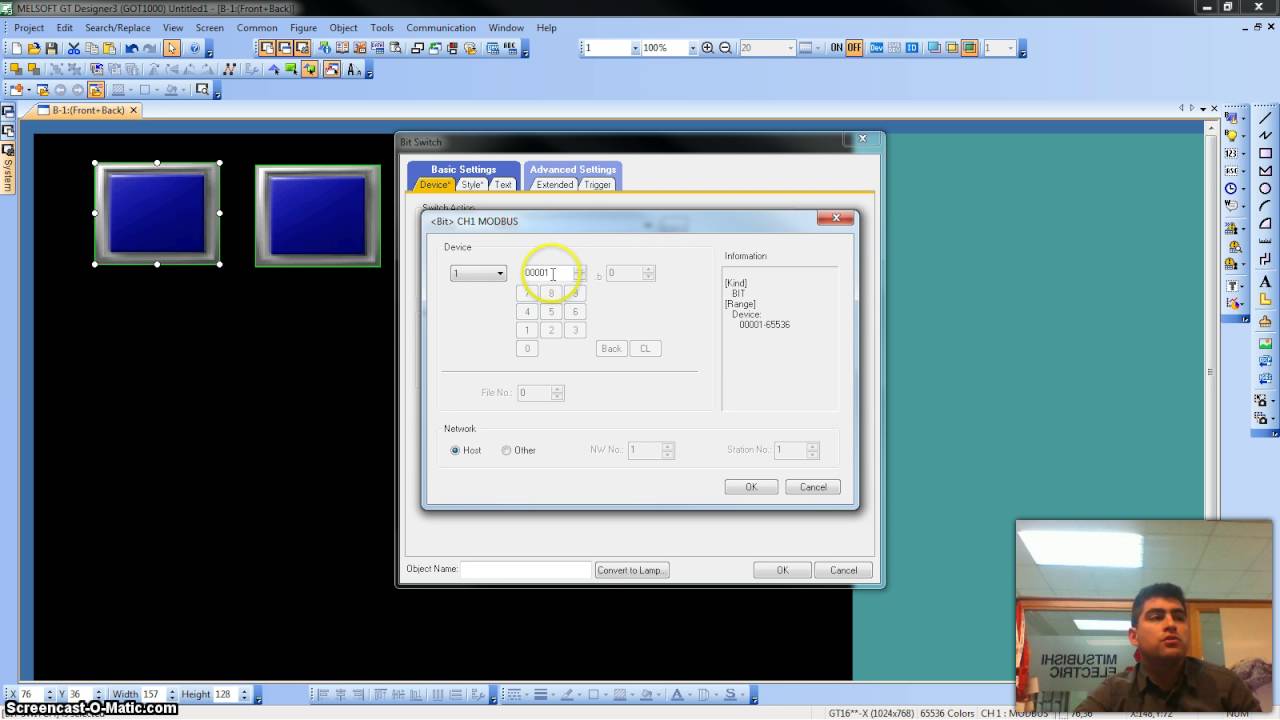Select the Host network radio button

coord(455,450)
